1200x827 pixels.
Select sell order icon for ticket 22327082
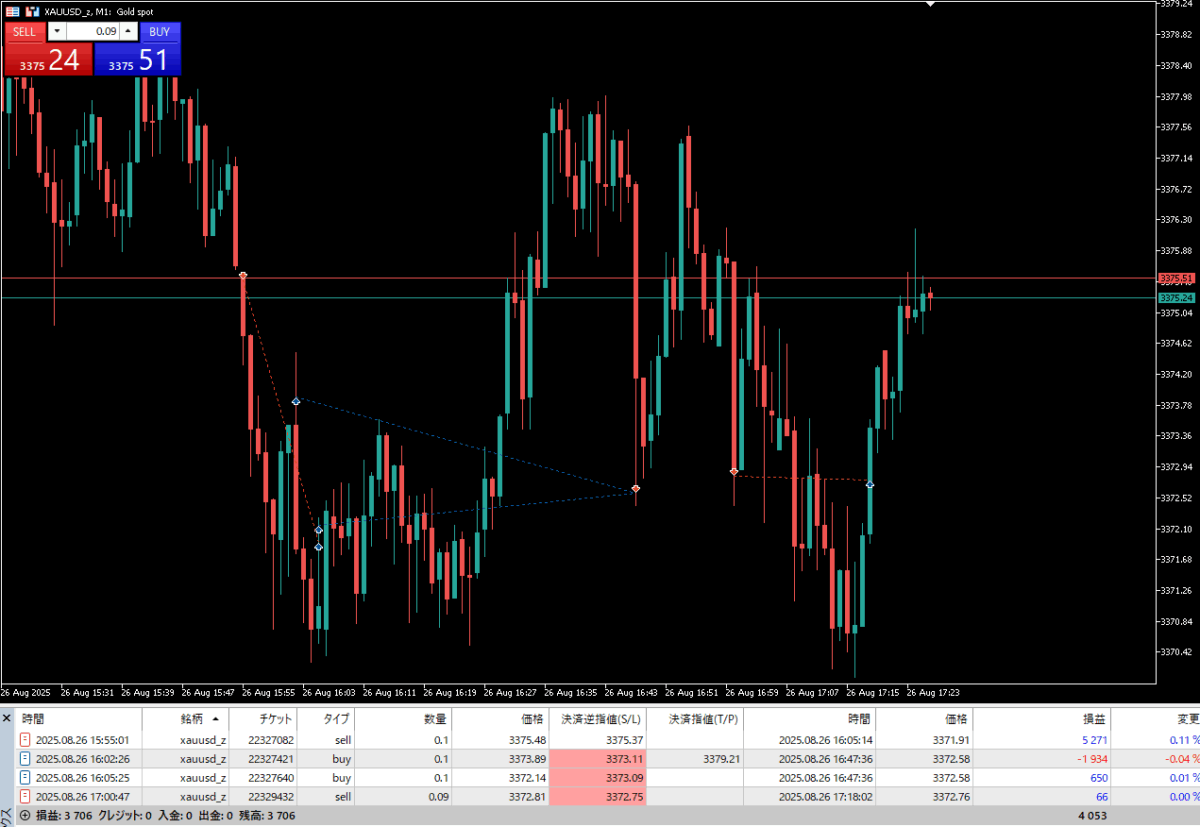click(25, 740)
